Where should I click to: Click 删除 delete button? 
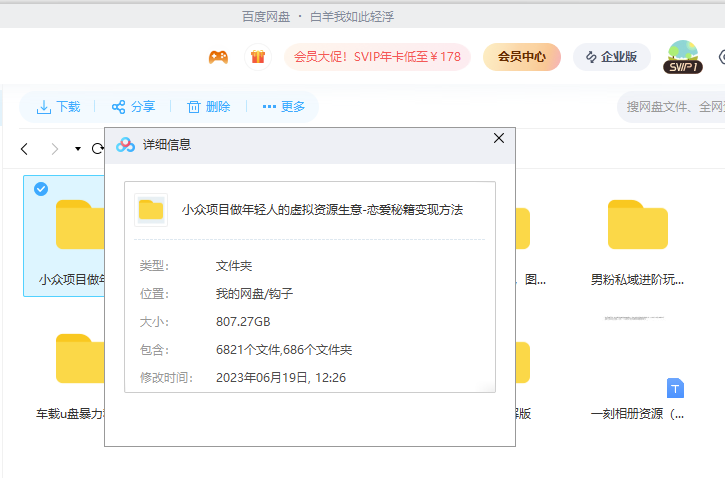[x=209, y=107]
